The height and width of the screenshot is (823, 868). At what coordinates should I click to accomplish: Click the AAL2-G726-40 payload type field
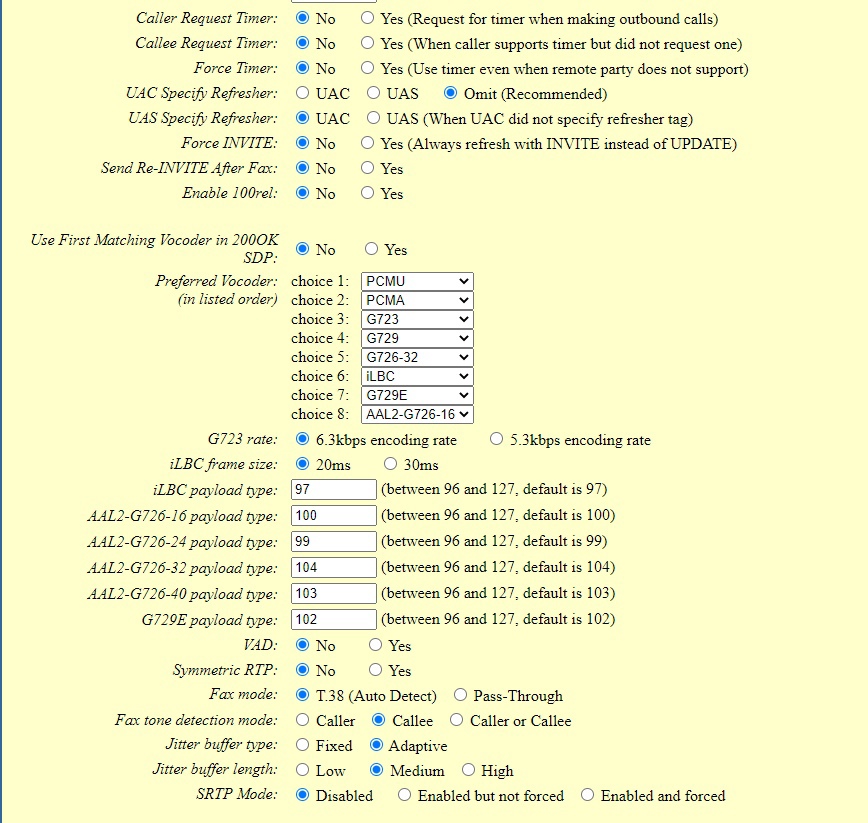(334, 593)
